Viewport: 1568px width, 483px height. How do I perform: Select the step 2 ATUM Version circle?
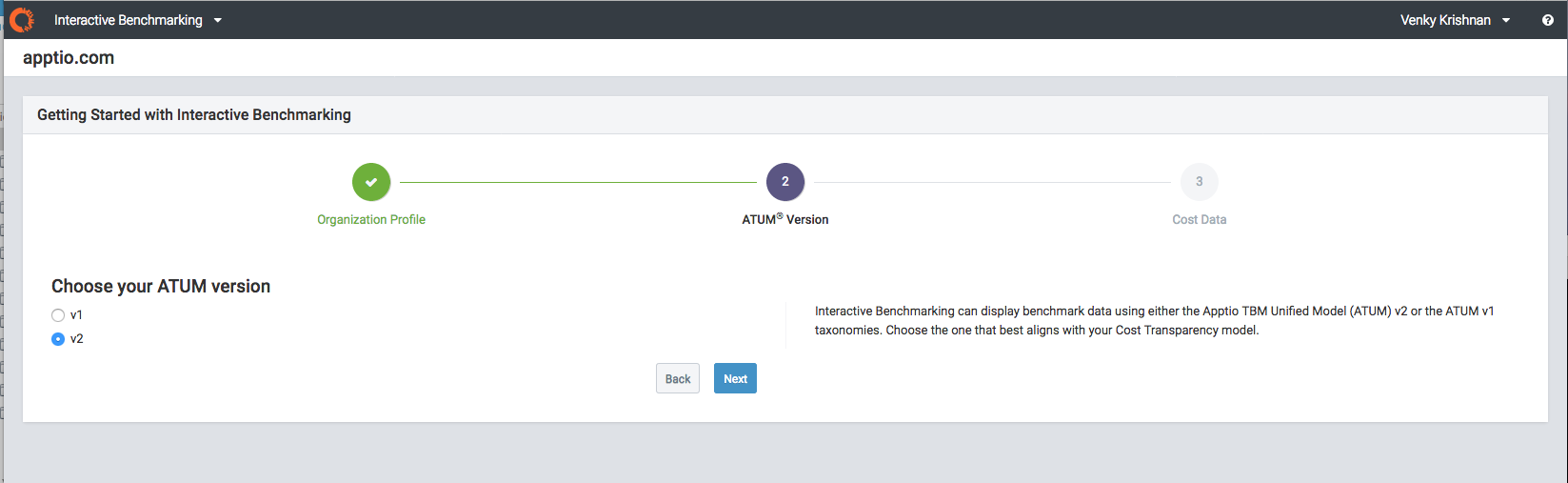click(x=785, y=182)
